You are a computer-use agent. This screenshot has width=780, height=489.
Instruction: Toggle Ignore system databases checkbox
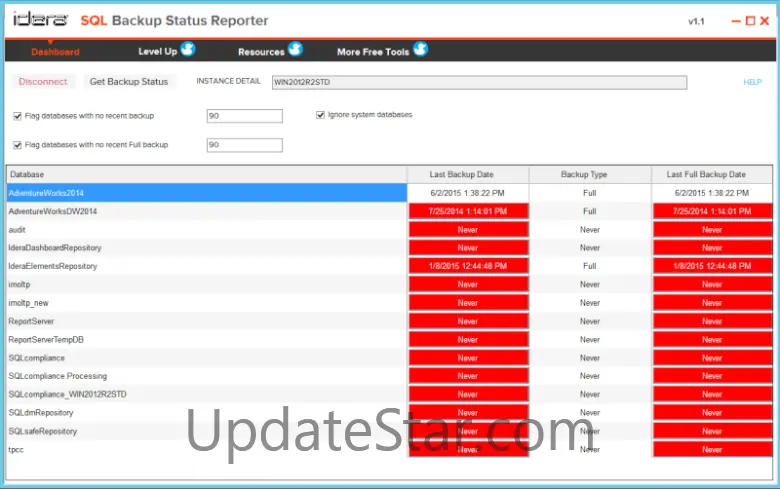(x=320, y=115)
